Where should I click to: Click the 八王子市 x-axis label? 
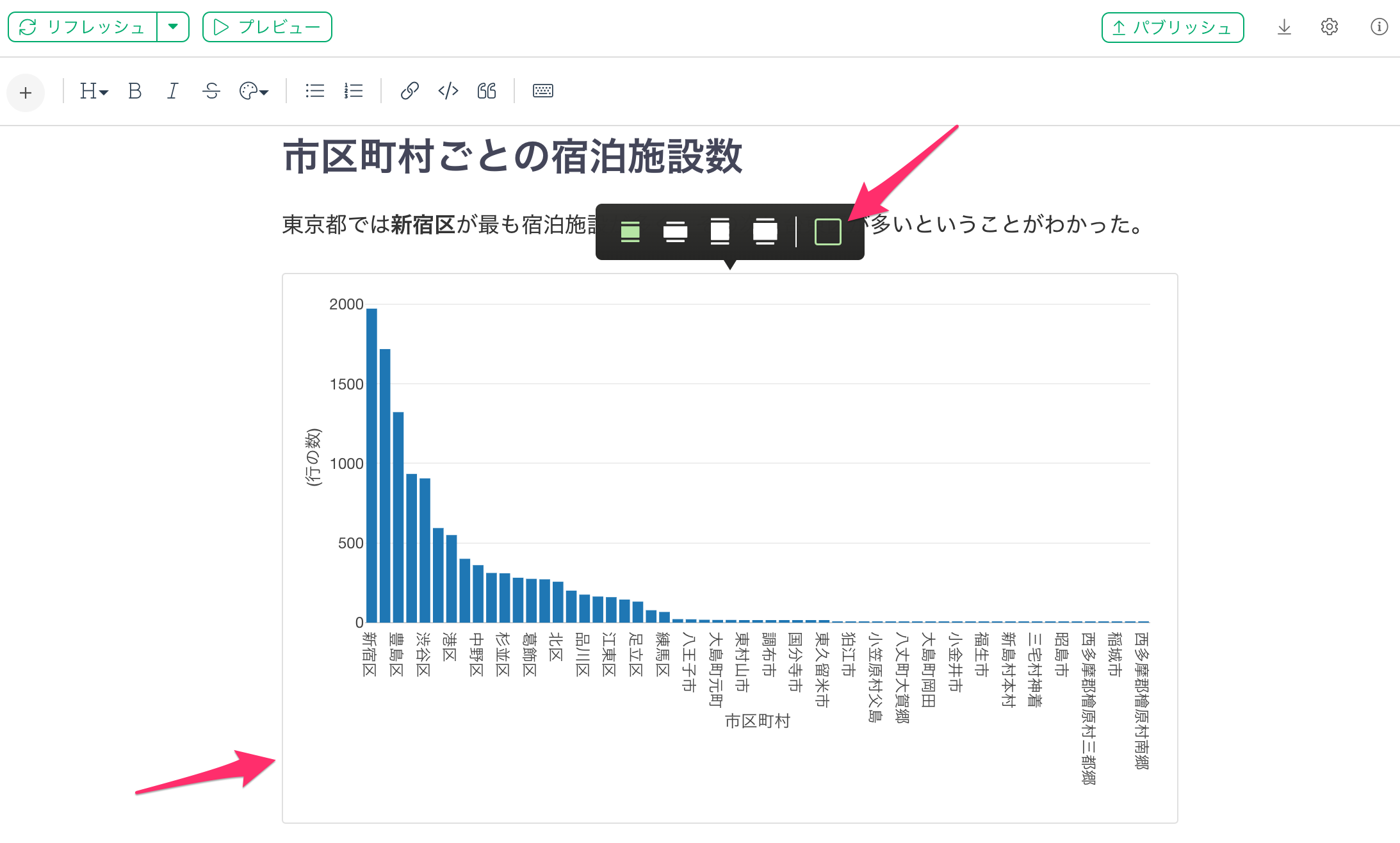pos(689,662)
